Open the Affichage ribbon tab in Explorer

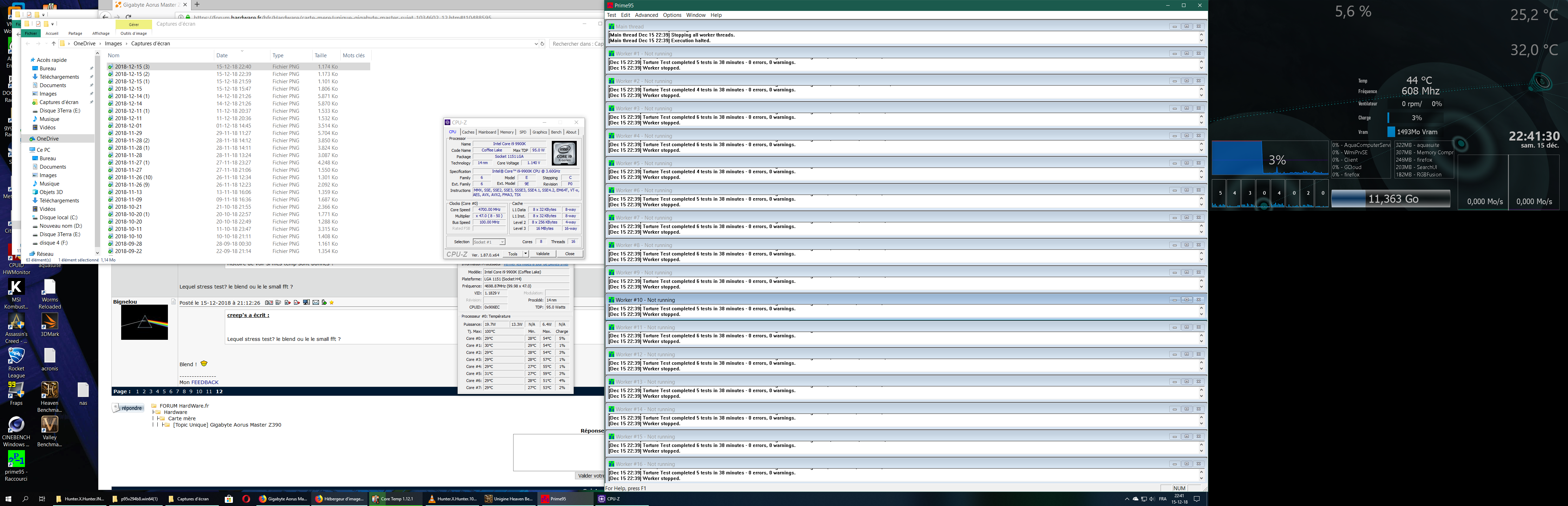[101, 33]
